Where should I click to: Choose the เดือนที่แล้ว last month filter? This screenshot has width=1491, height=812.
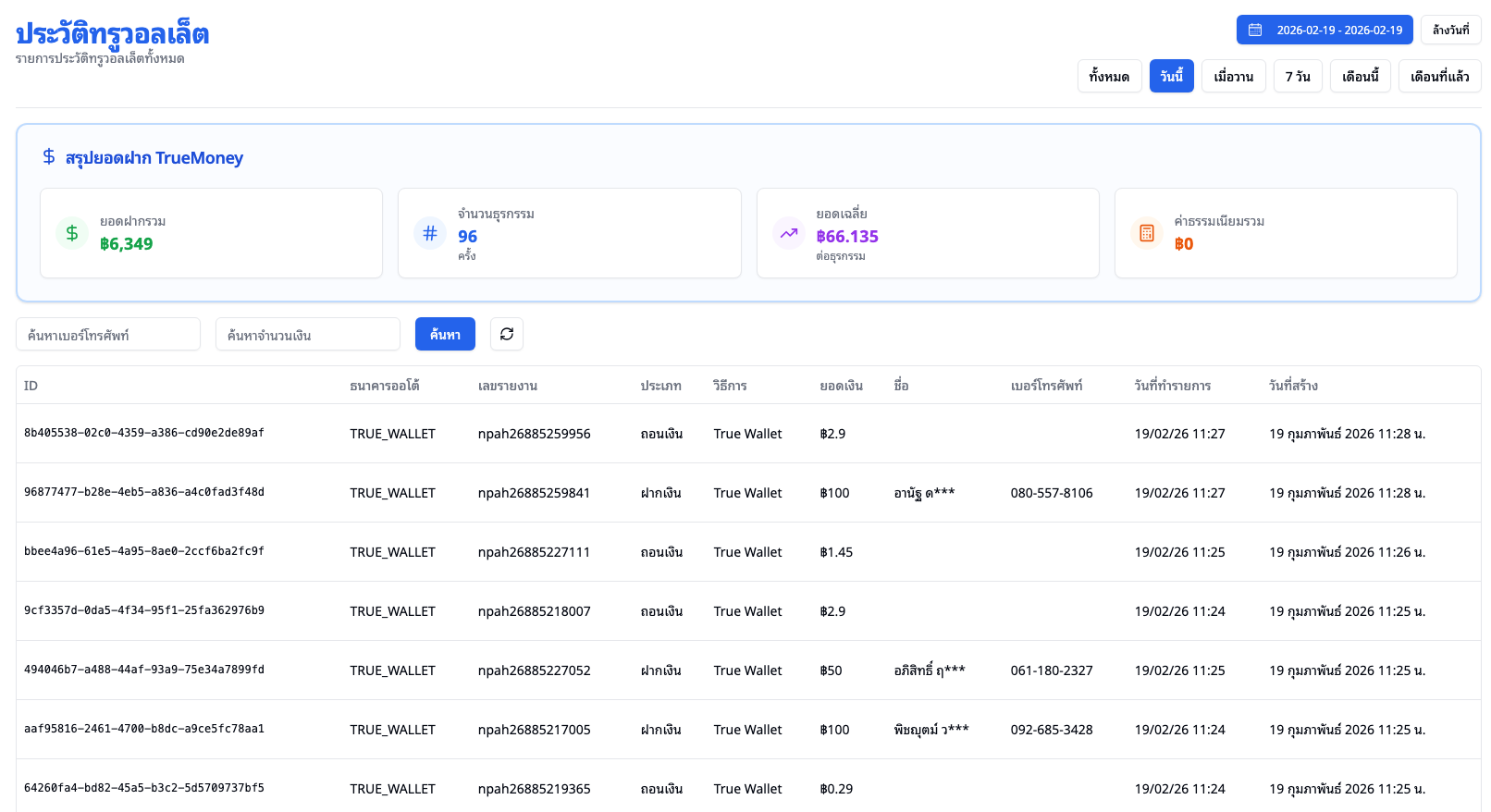click(1439, 76)
